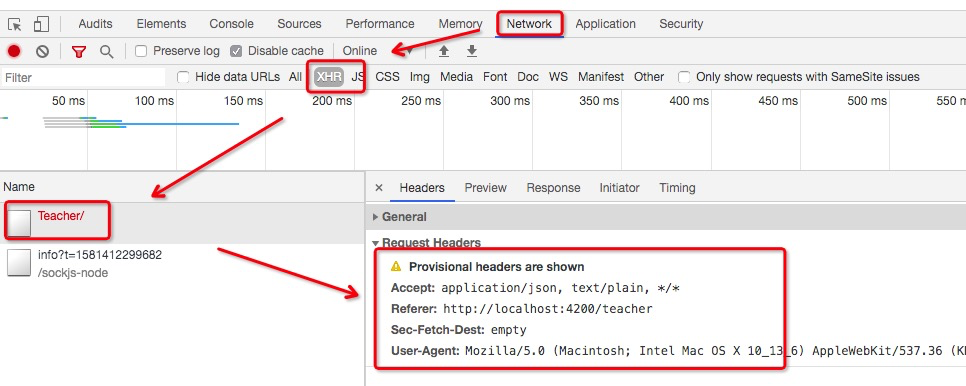
Task: Activate the inspect element picker icon
Action: (15, 24)
